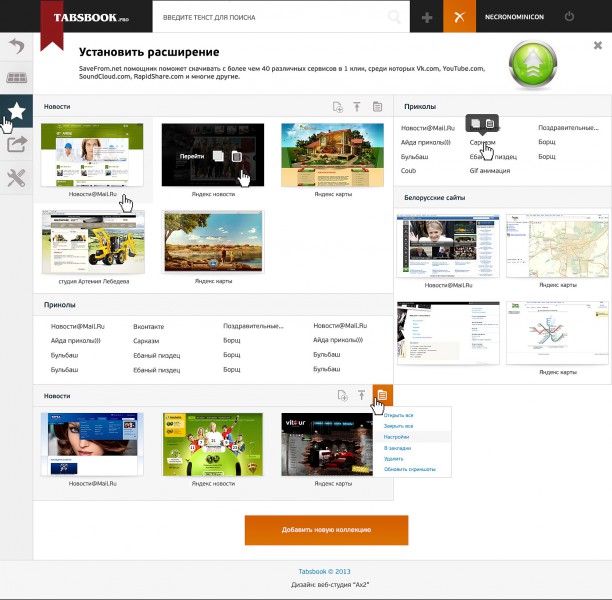Viewport: 612px width, 600px height.
Task: Click студия Артемия Лебедева caption
Action: coord(94,281)
